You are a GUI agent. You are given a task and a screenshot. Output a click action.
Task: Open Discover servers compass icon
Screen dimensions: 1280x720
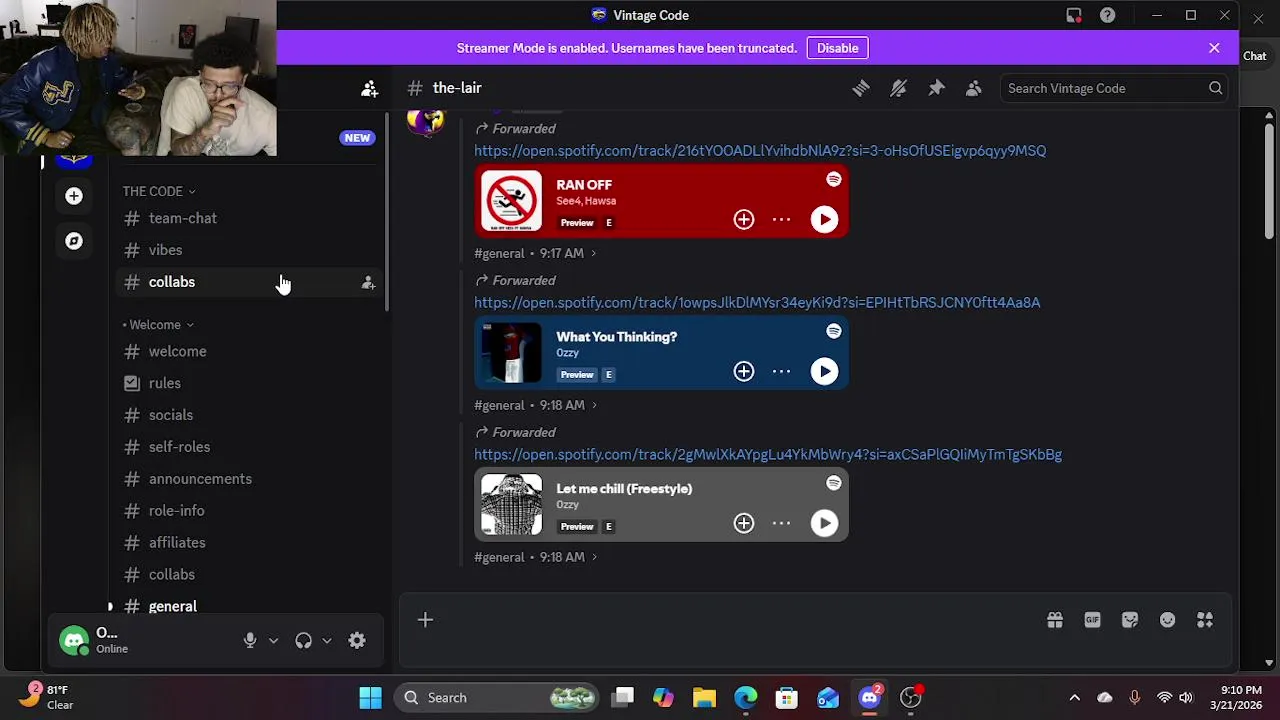pos(74,241)
